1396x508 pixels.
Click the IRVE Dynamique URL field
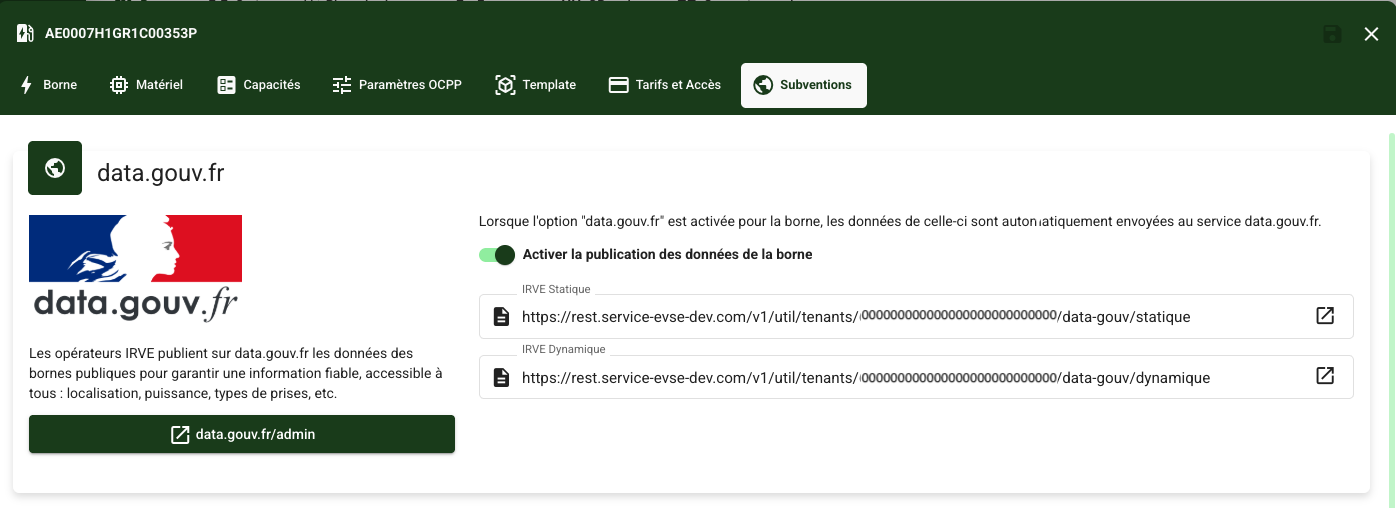(916, 377)
